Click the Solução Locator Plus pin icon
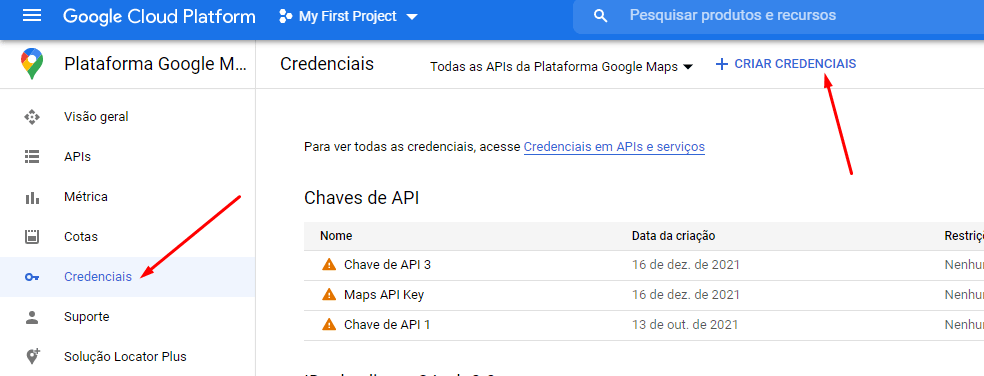 click(33, 357)
